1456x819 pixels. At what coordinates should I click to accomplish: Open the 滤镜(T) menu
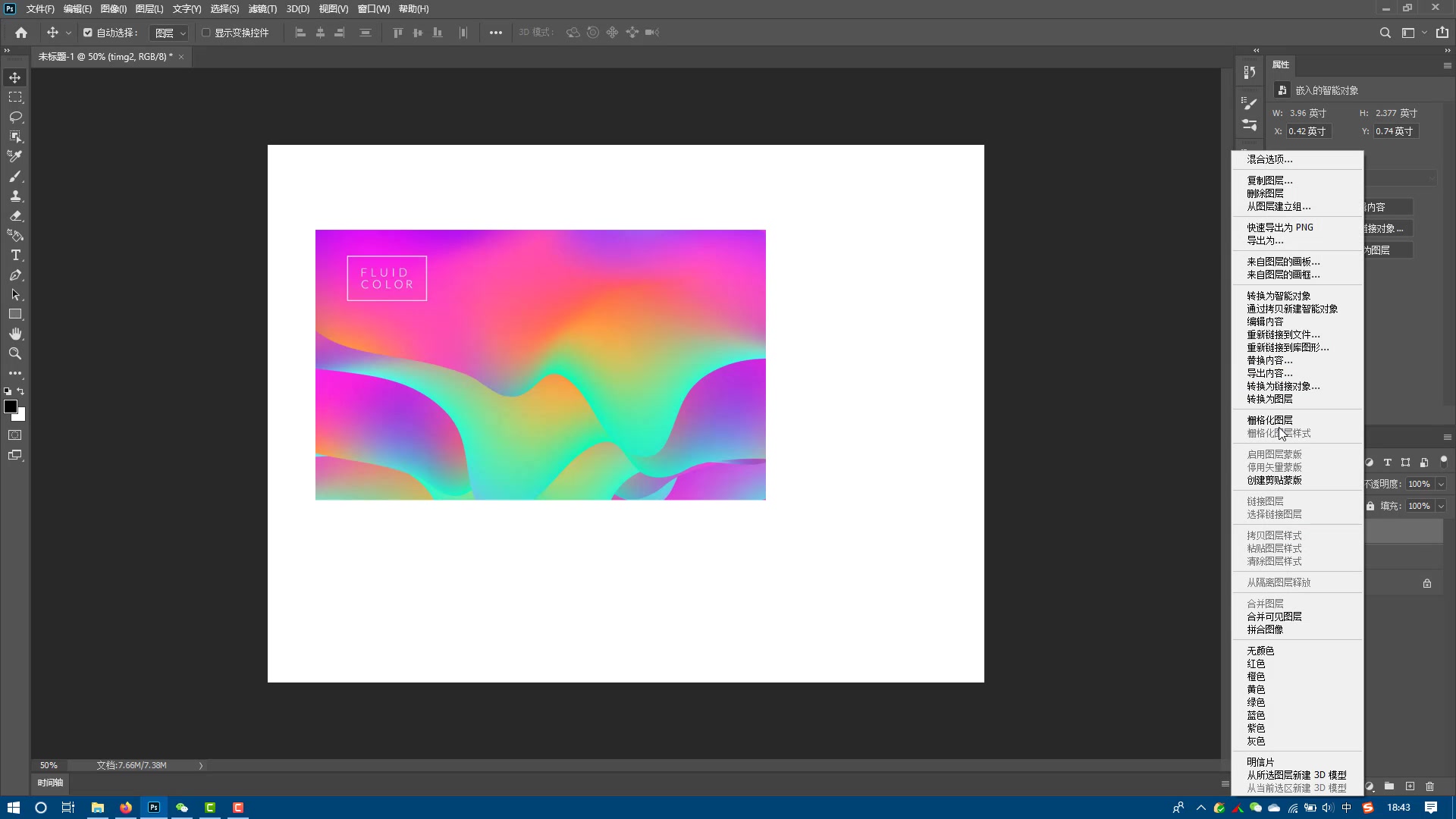262,9
